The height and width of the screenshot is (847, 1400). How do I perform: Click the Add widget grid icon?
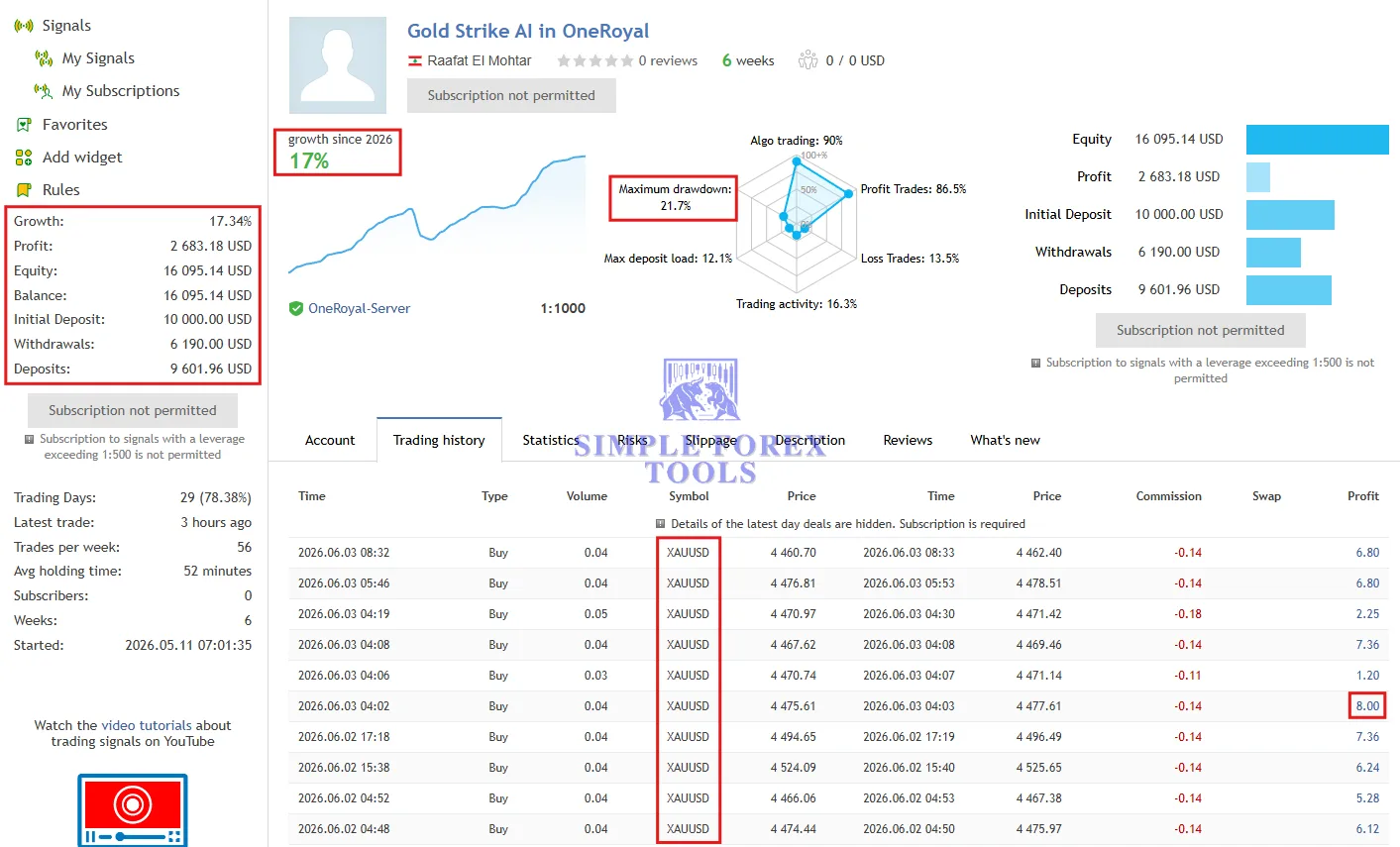24,158
